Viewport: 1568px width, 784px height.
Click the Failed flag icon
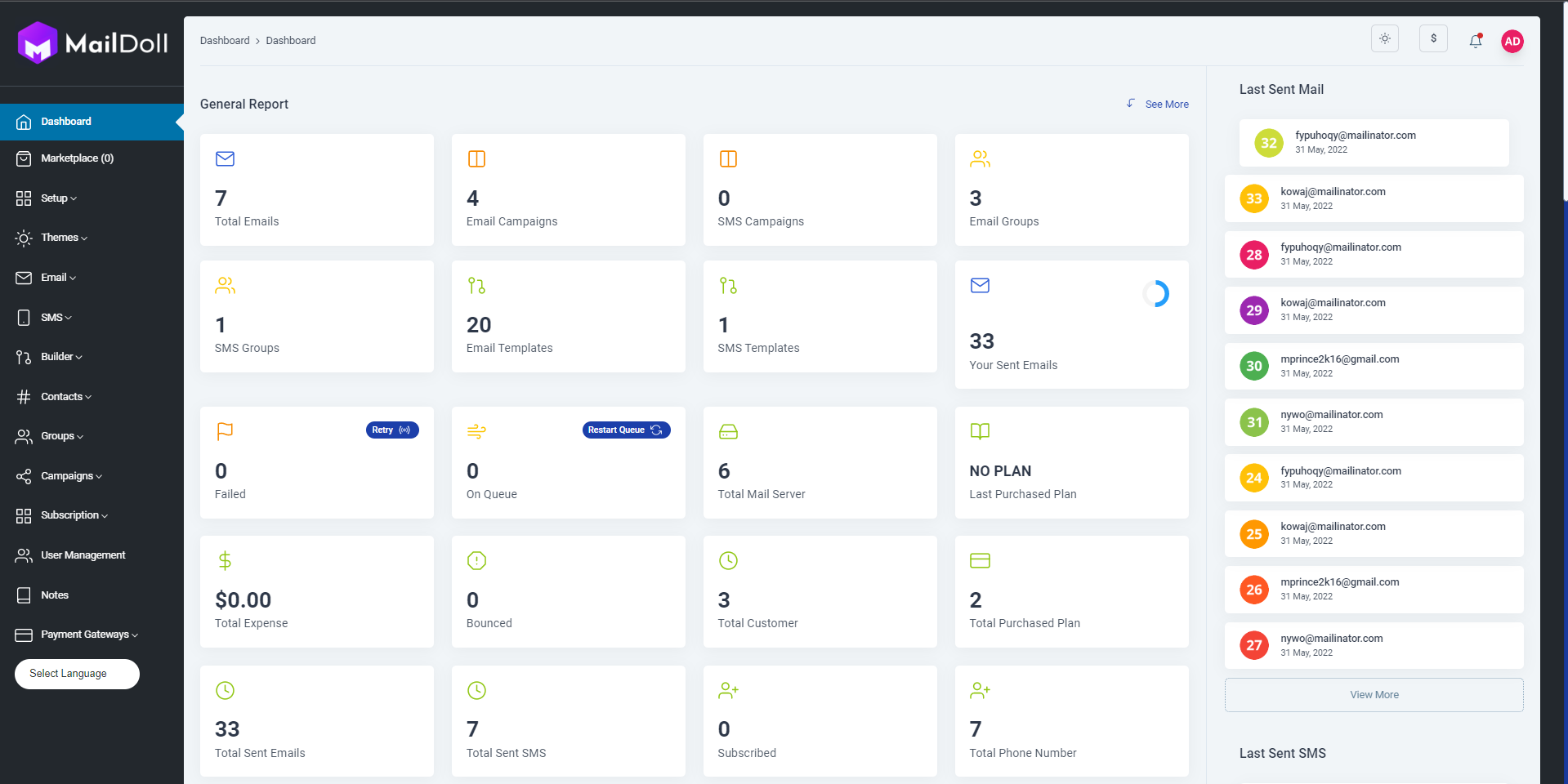coord(225,431)
